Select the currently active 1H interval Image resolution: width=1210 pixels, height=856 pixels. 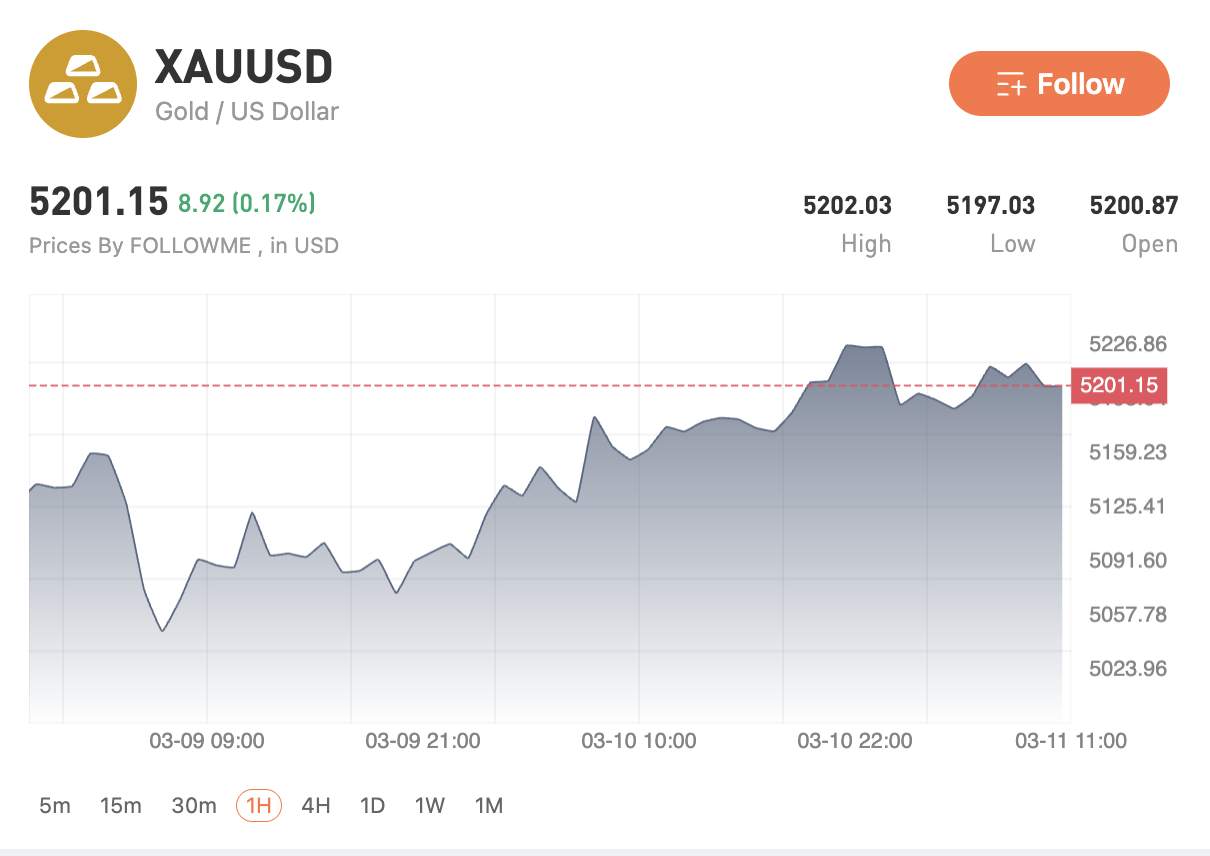pos(258,805)
